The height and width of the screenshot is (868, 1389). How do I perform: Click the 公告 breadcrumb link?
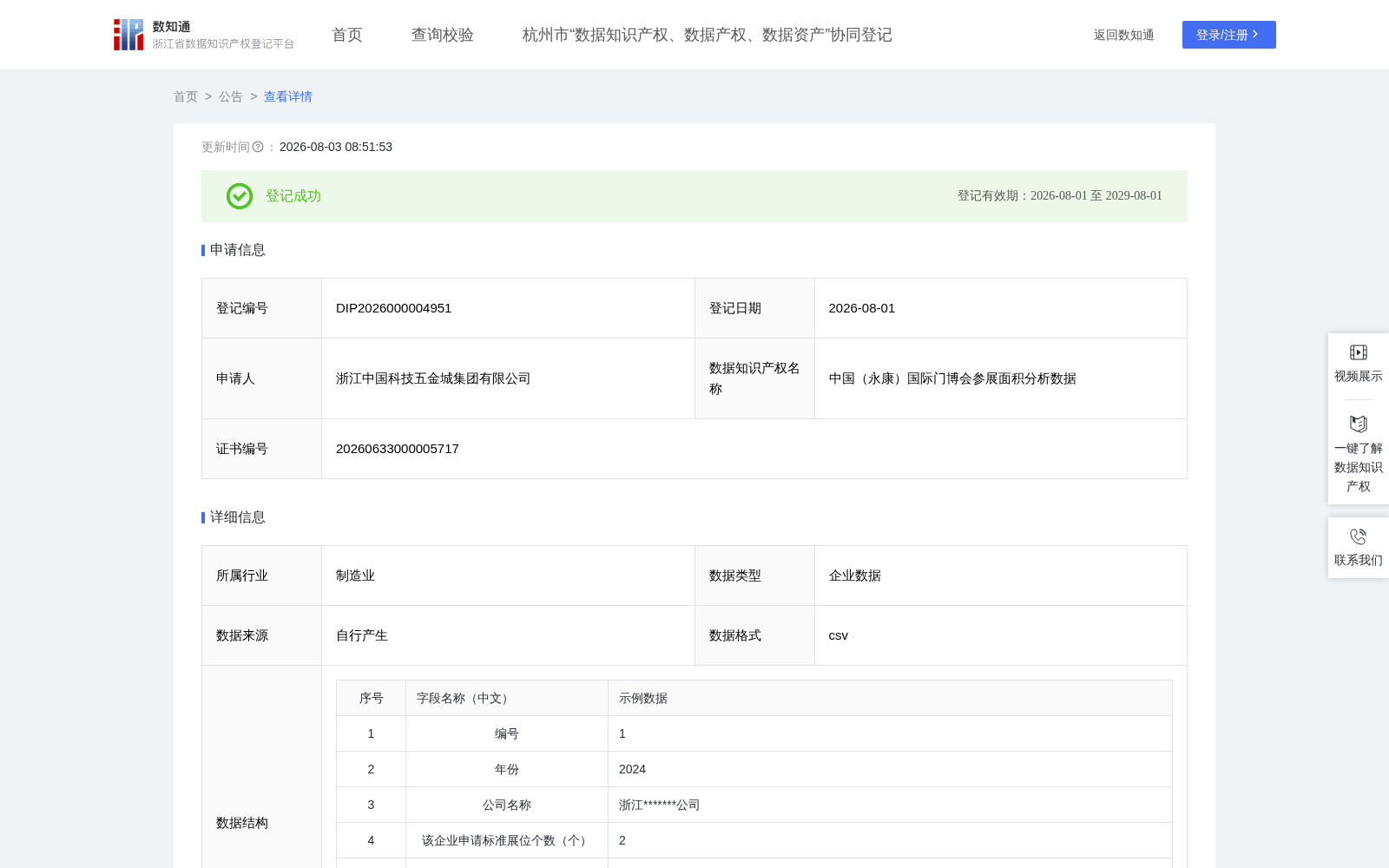click(x=231, y=96)
